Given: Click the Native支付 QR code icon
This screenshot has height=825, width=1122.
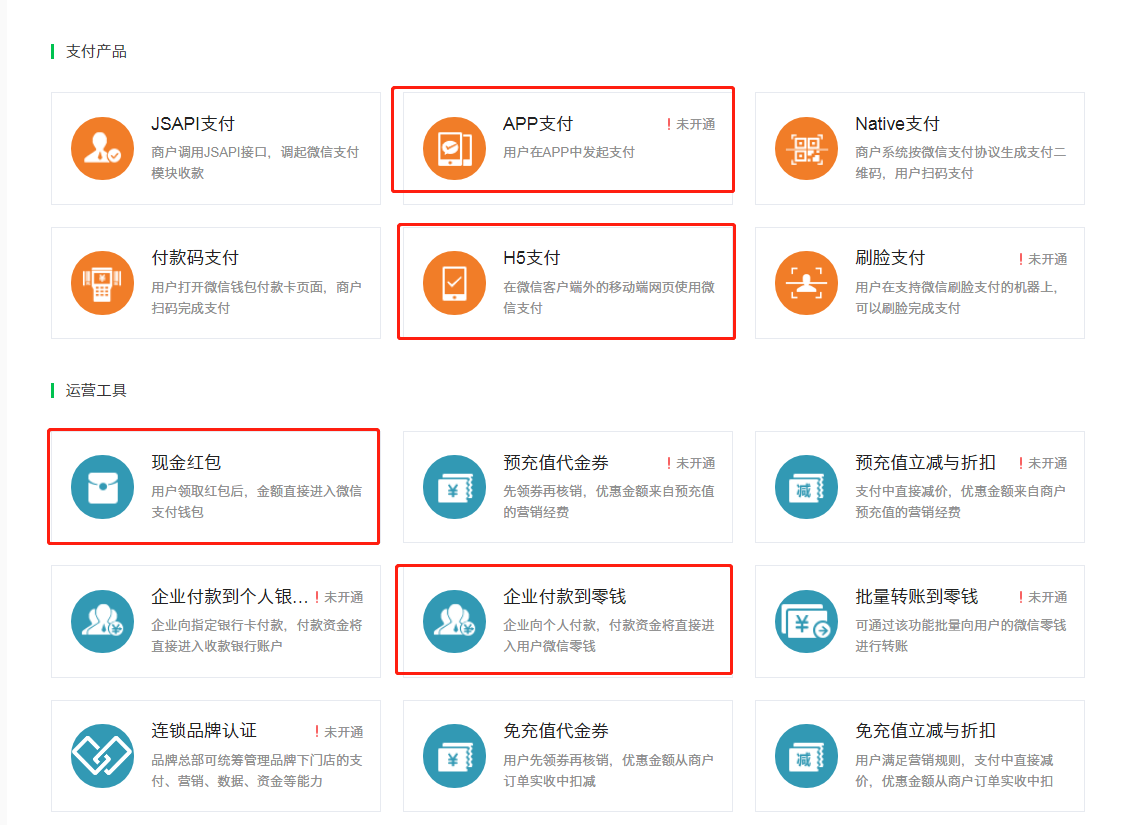Looking at the screenshot, I should click(806, 148).
